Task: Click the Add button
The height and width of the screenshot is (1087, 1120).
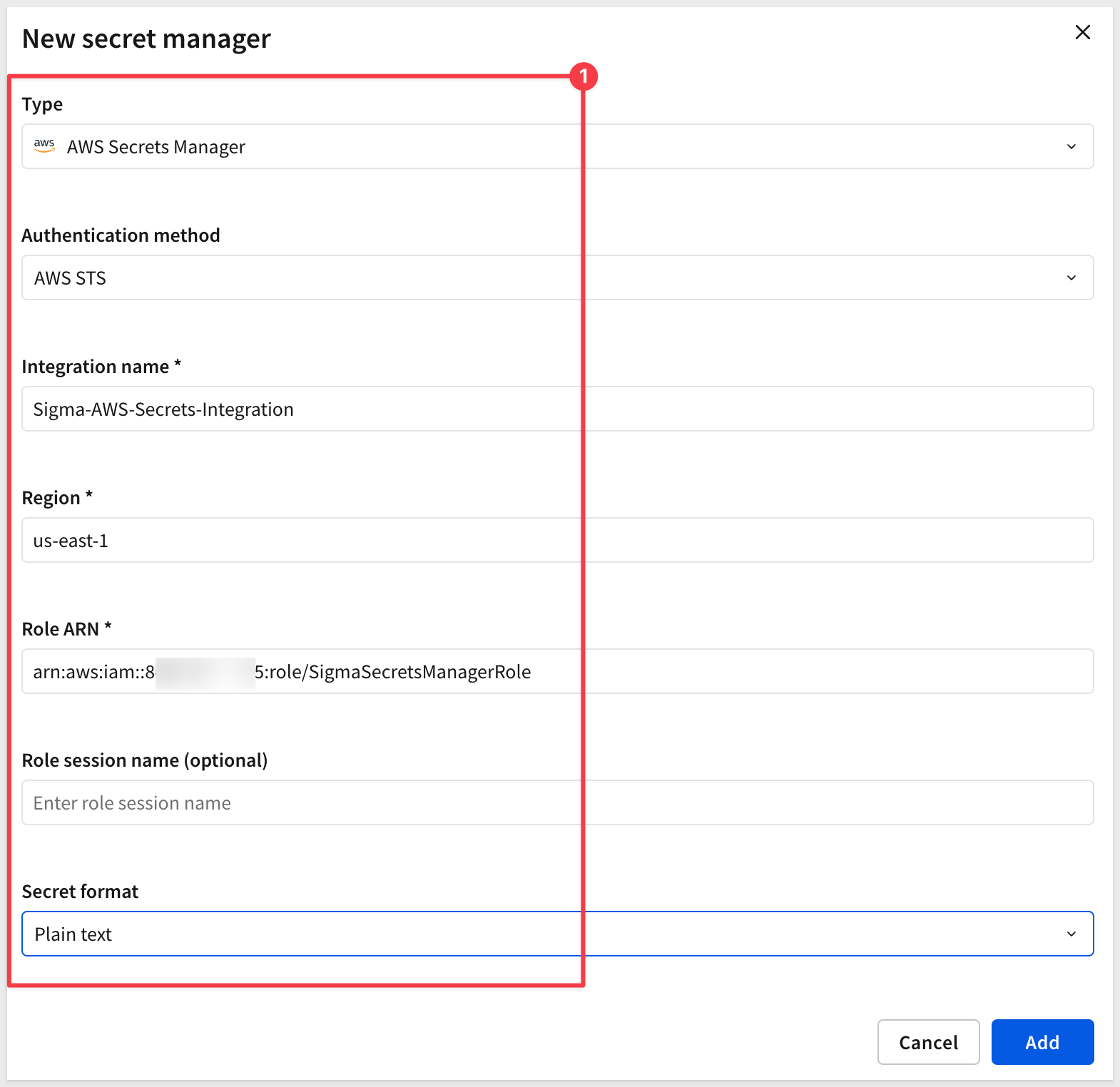Action: click(x=1042, y=1042)
